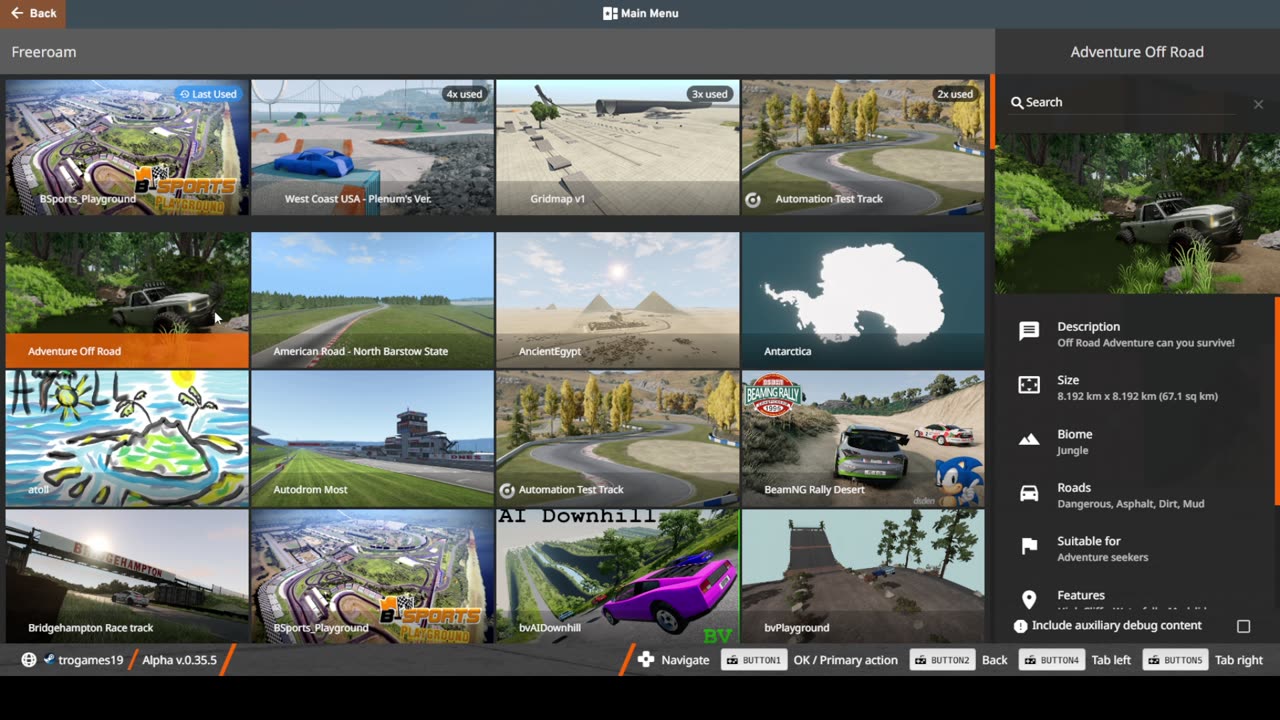This screenshot has height=720, width=1280.
Task: Select the AncientEgypt map tile
Action: click(x=618, y=300)
